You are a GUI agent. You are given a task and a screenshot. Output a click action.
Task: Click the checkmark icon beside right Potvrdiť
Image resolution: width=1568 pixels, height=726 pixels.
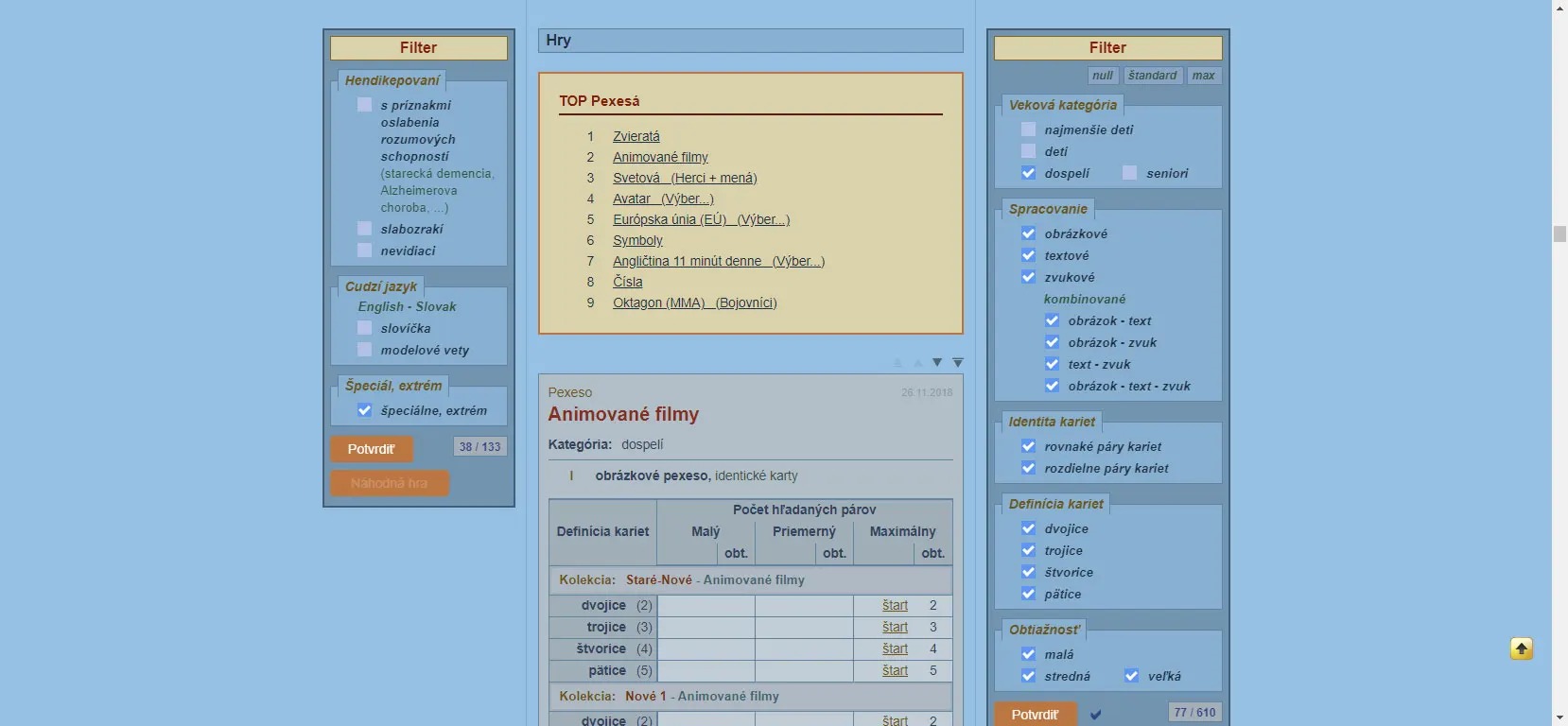1096,715
